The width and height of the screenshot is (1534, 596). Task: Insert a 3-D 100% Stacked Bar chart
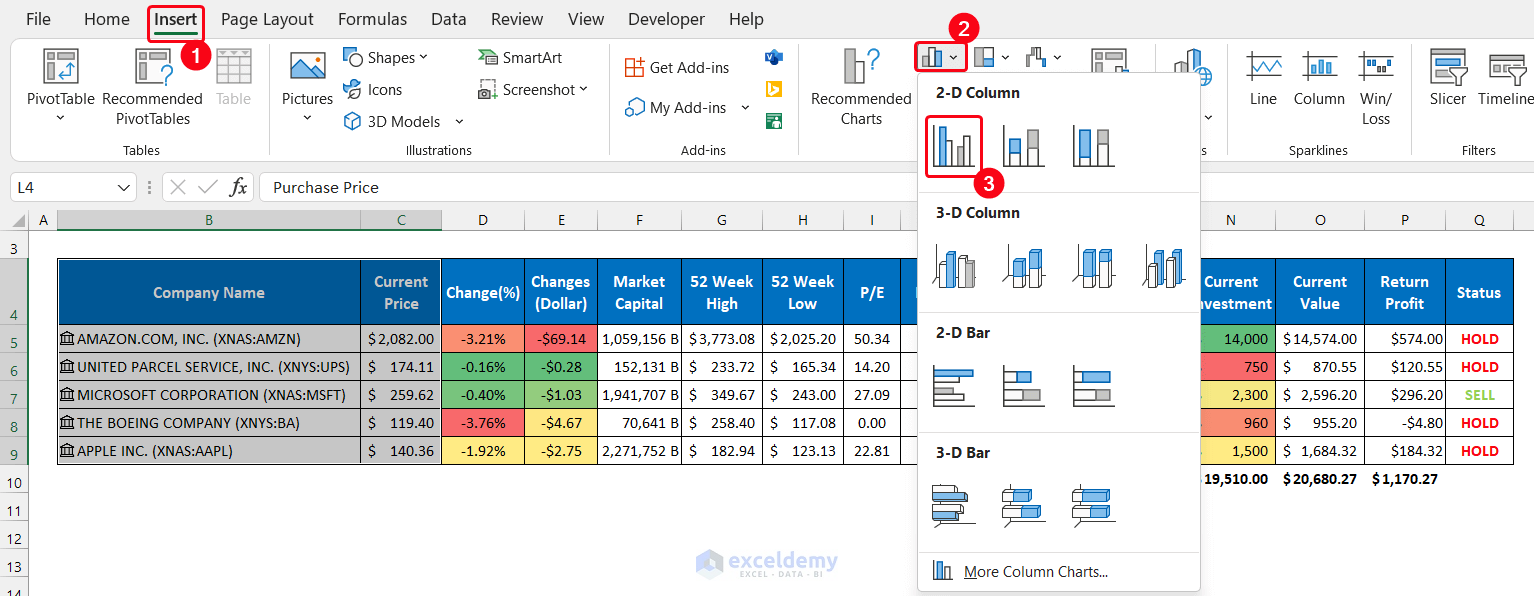[x=1093, y=506]
